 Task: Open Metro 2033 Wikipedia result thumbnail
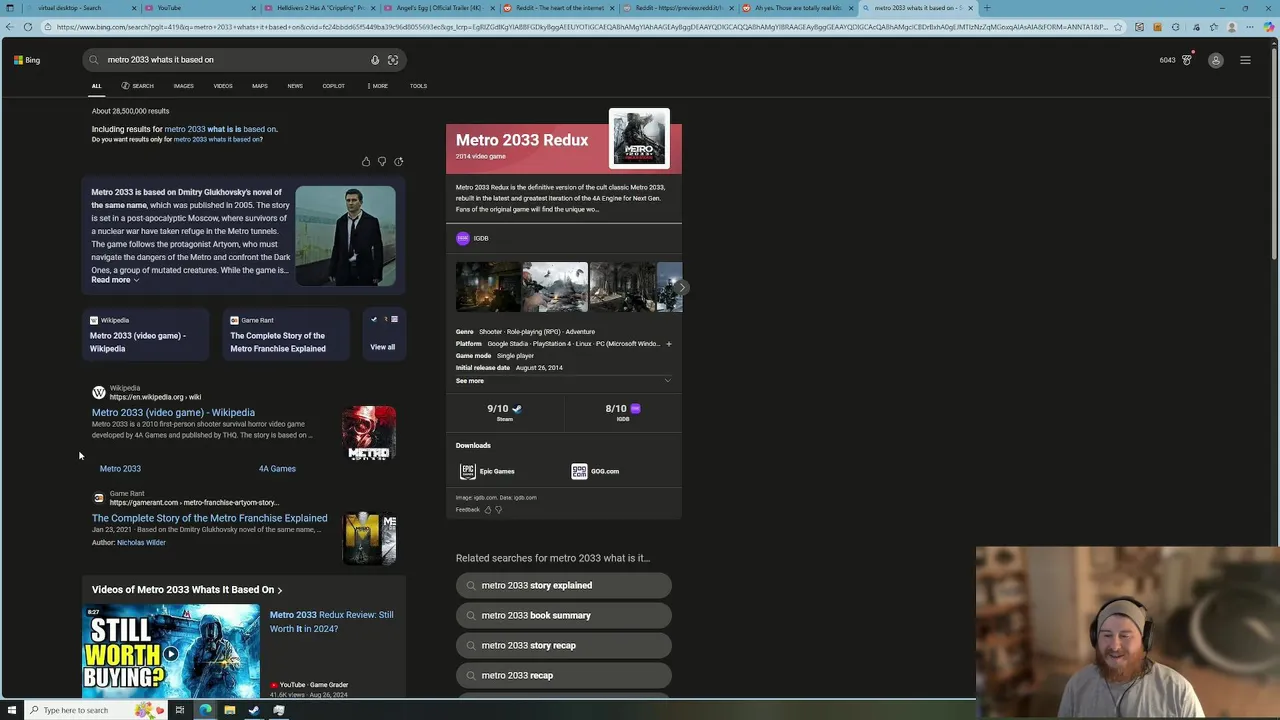[x=369, y=433]
